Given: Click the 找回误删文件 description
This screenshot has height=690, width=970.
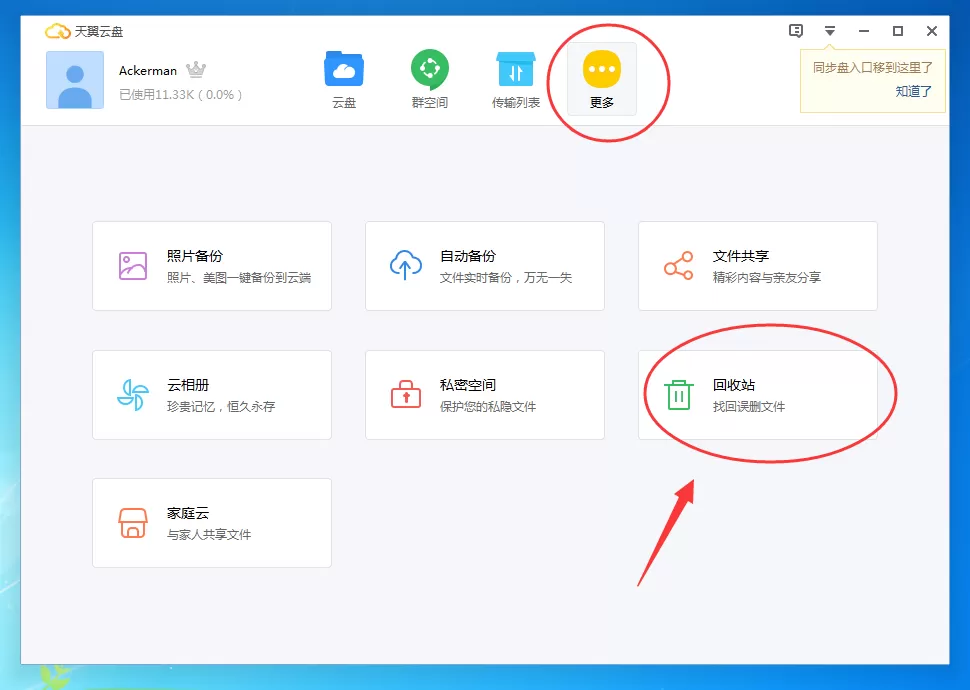Looking at the screenshot, I should pos(749,407).
